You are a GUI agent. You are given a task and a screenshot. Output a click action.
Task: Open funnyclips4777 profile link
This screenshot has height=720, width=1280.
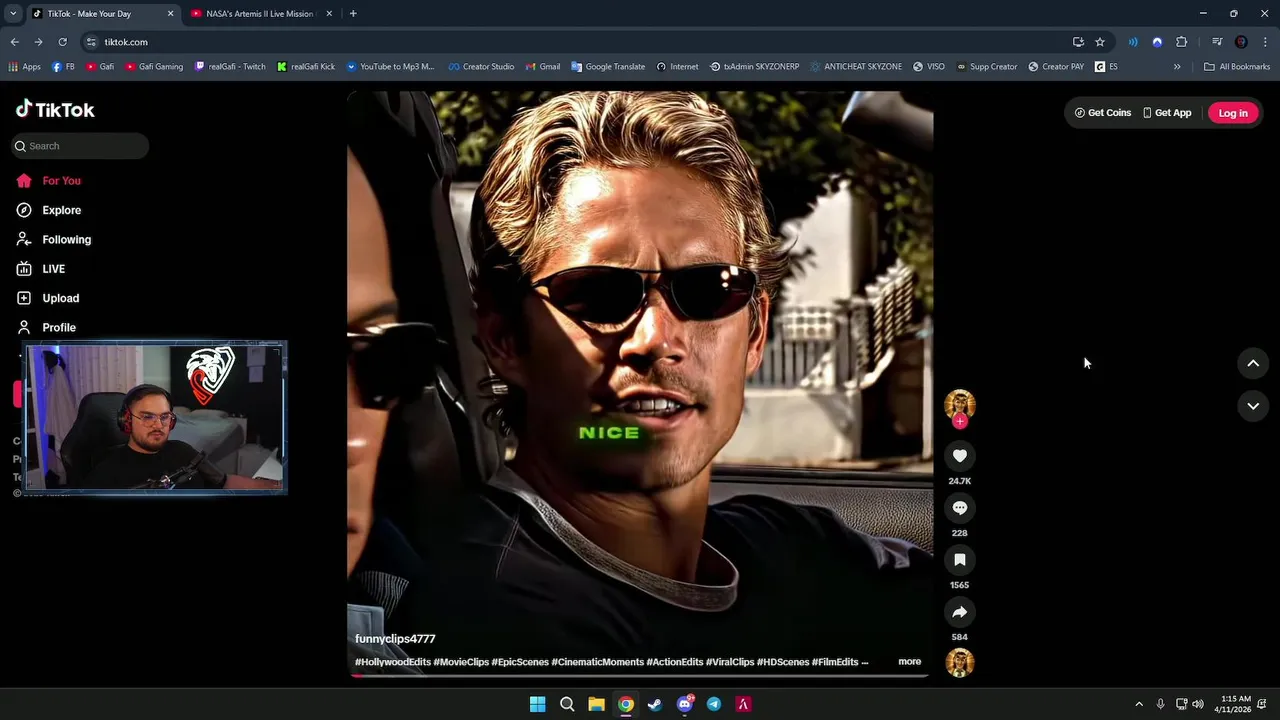(395, 639)
